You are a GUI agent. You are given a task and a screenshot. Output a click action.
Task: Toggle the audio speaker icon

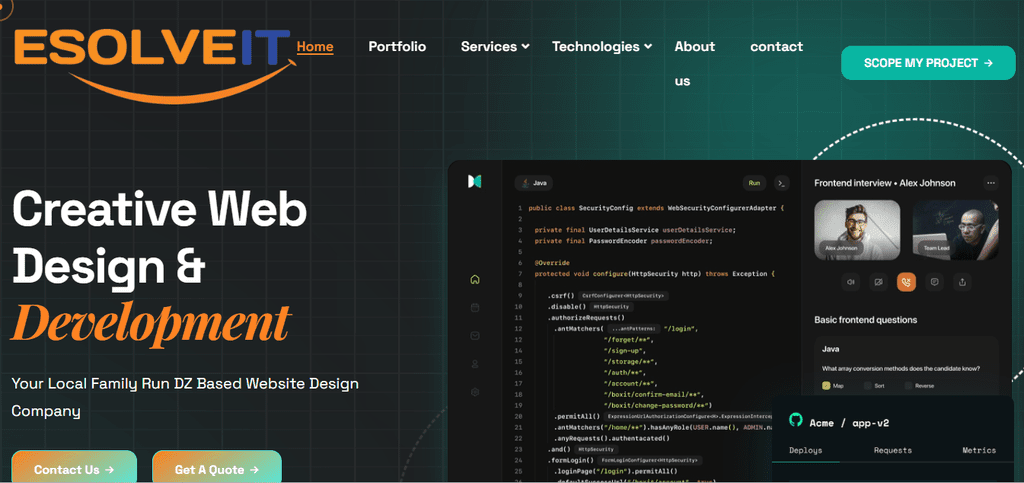pos(851,282)
